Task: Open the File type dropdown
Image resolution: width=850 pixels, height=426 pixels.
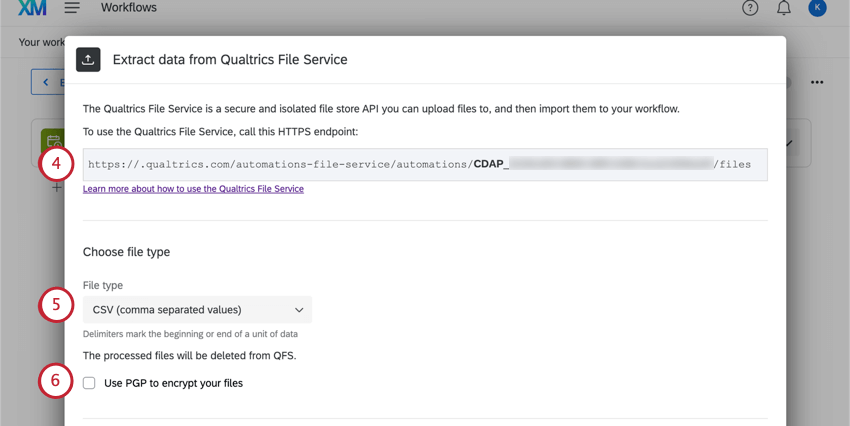Action: pos(197,310)
